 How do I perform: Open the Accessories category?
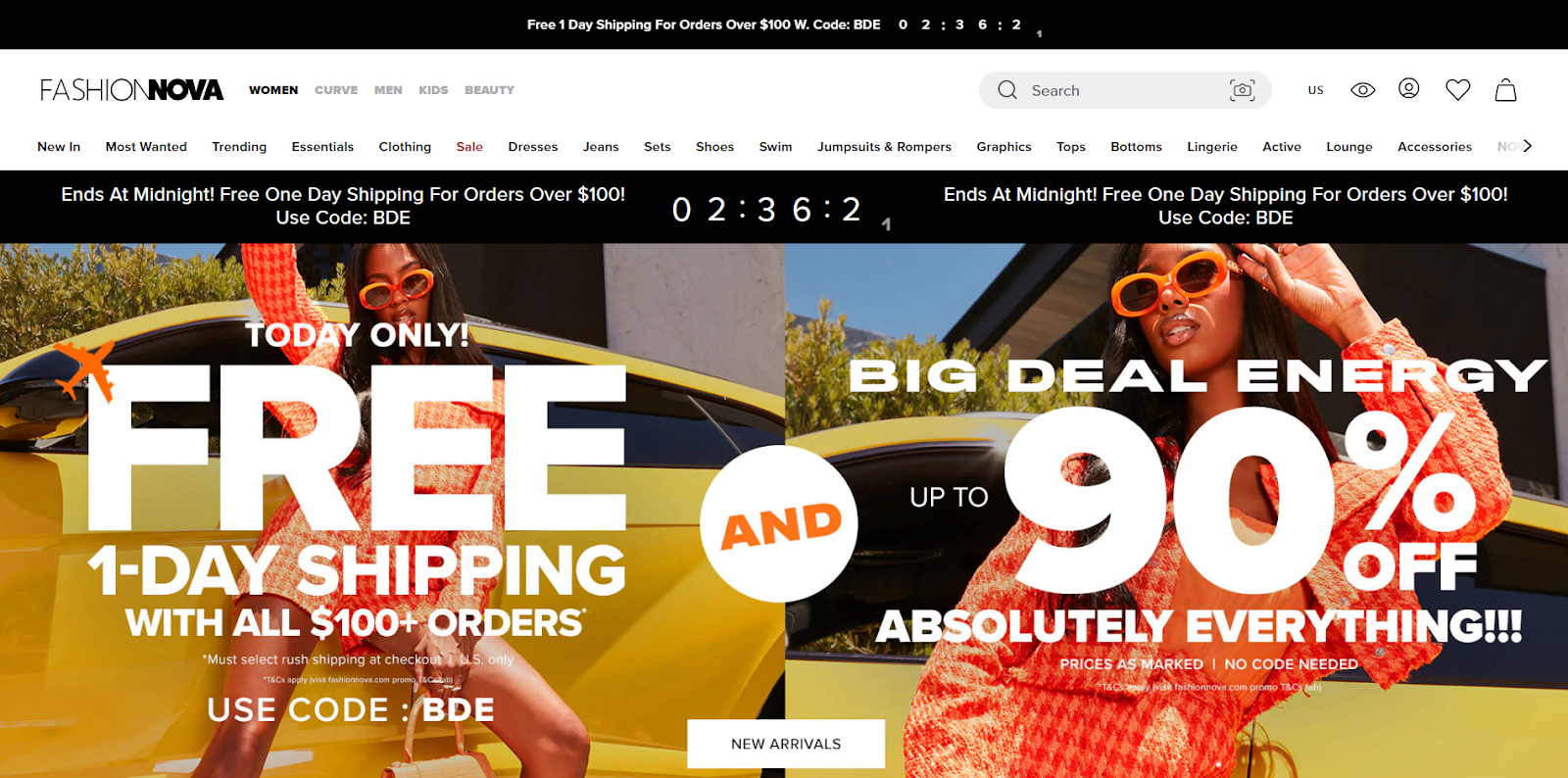point(1435,147)
